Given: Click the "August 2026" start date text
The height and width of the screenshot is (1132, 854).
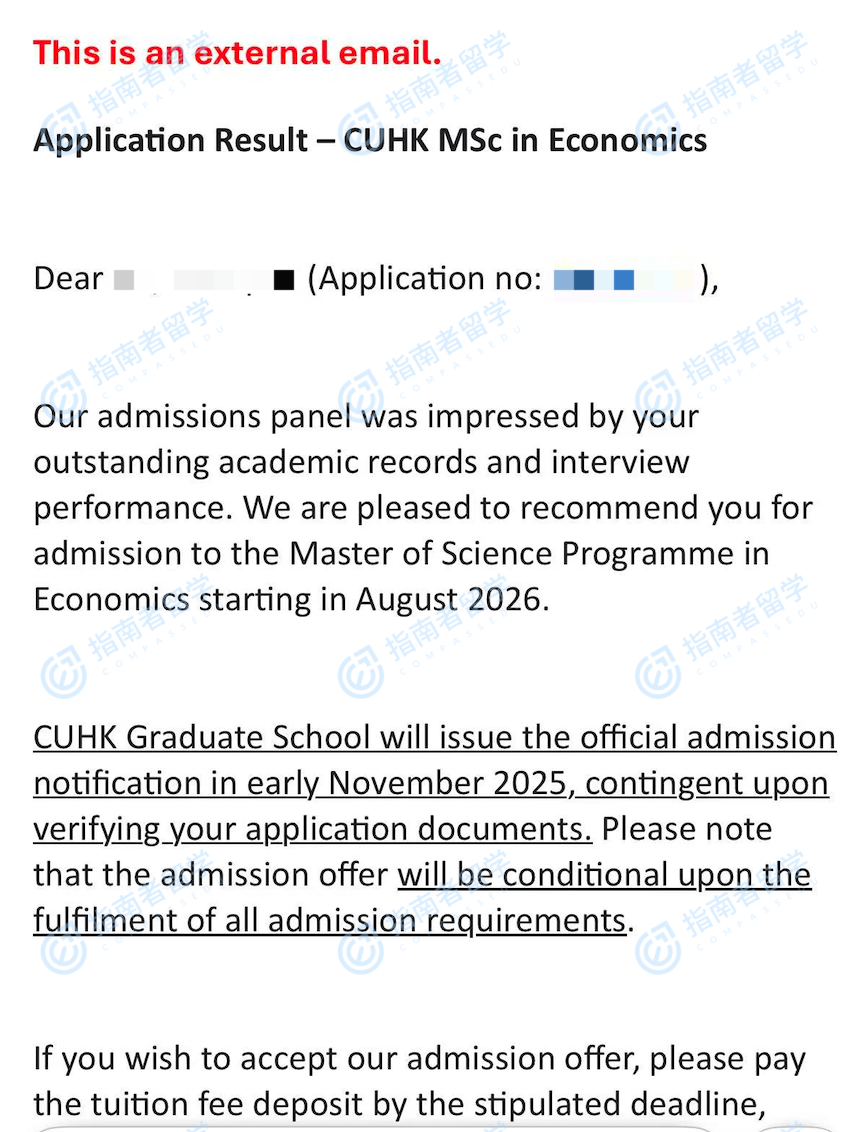Looking at the screenshot, I should (452, 600).
